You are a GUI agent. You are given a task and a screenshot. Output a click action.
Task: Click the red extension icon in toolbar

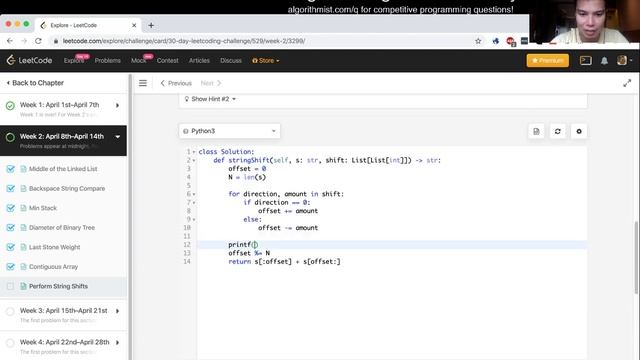(x=510, y=41)
